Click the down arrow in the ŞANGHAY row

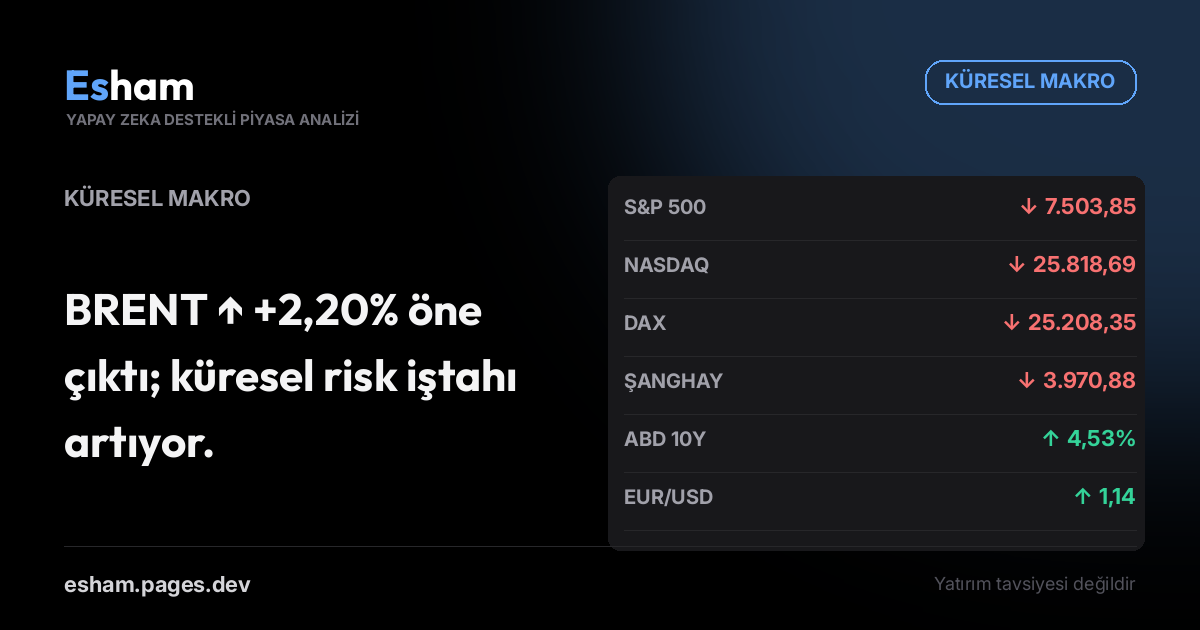click(1026, 381)
